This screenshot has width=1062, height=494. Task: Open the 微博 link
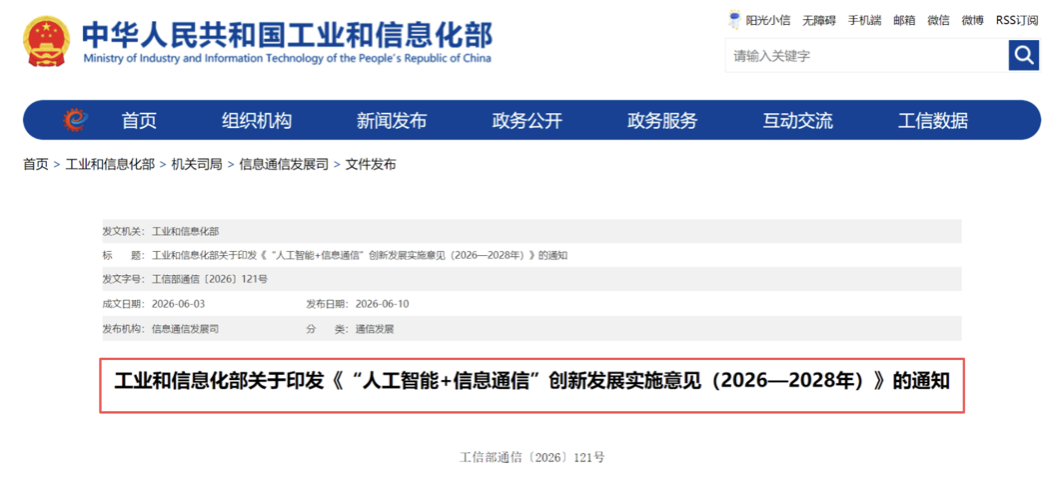click(973, 20)
